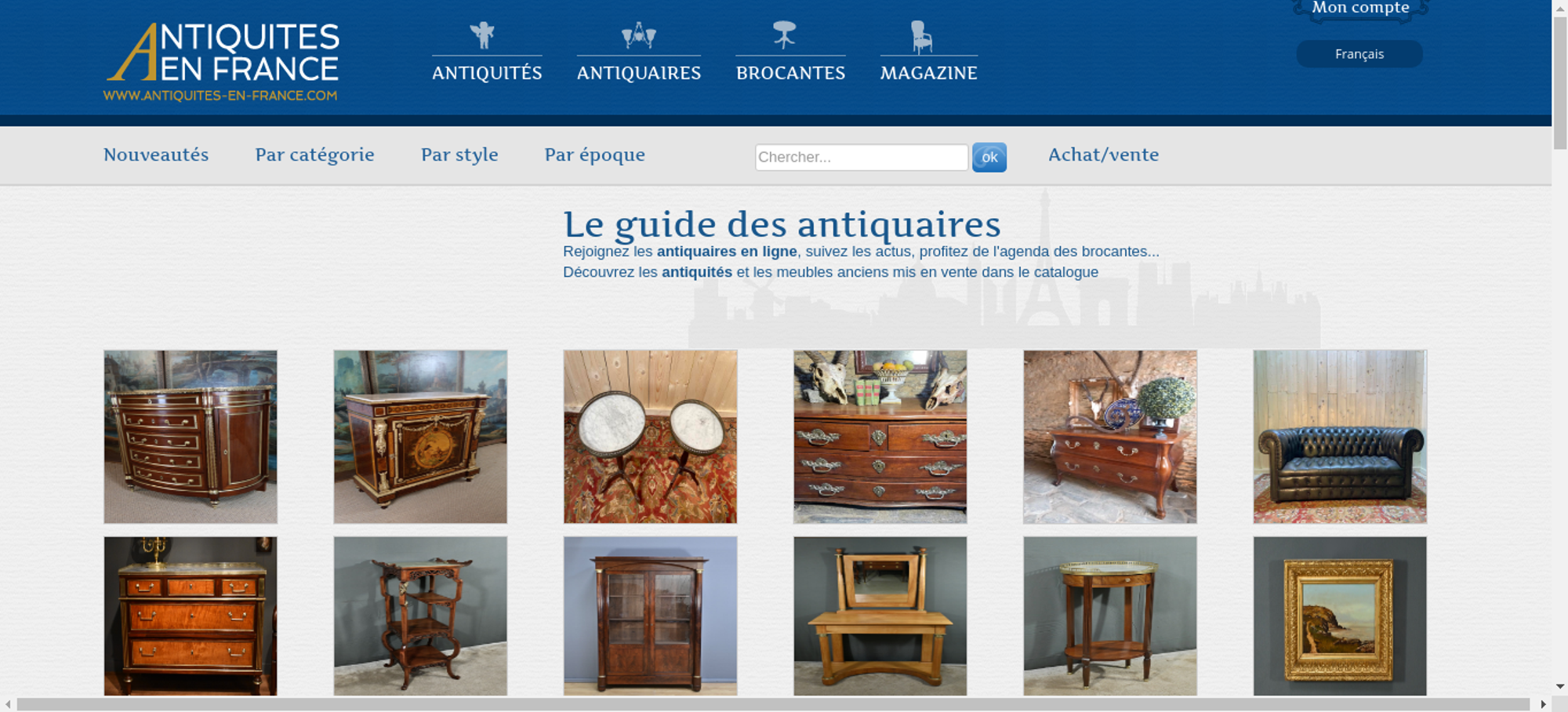Click the scroll-down arrow on vertical scrollbar
The width and height of the screenshot is (1568, 712).
point(1560,686)
